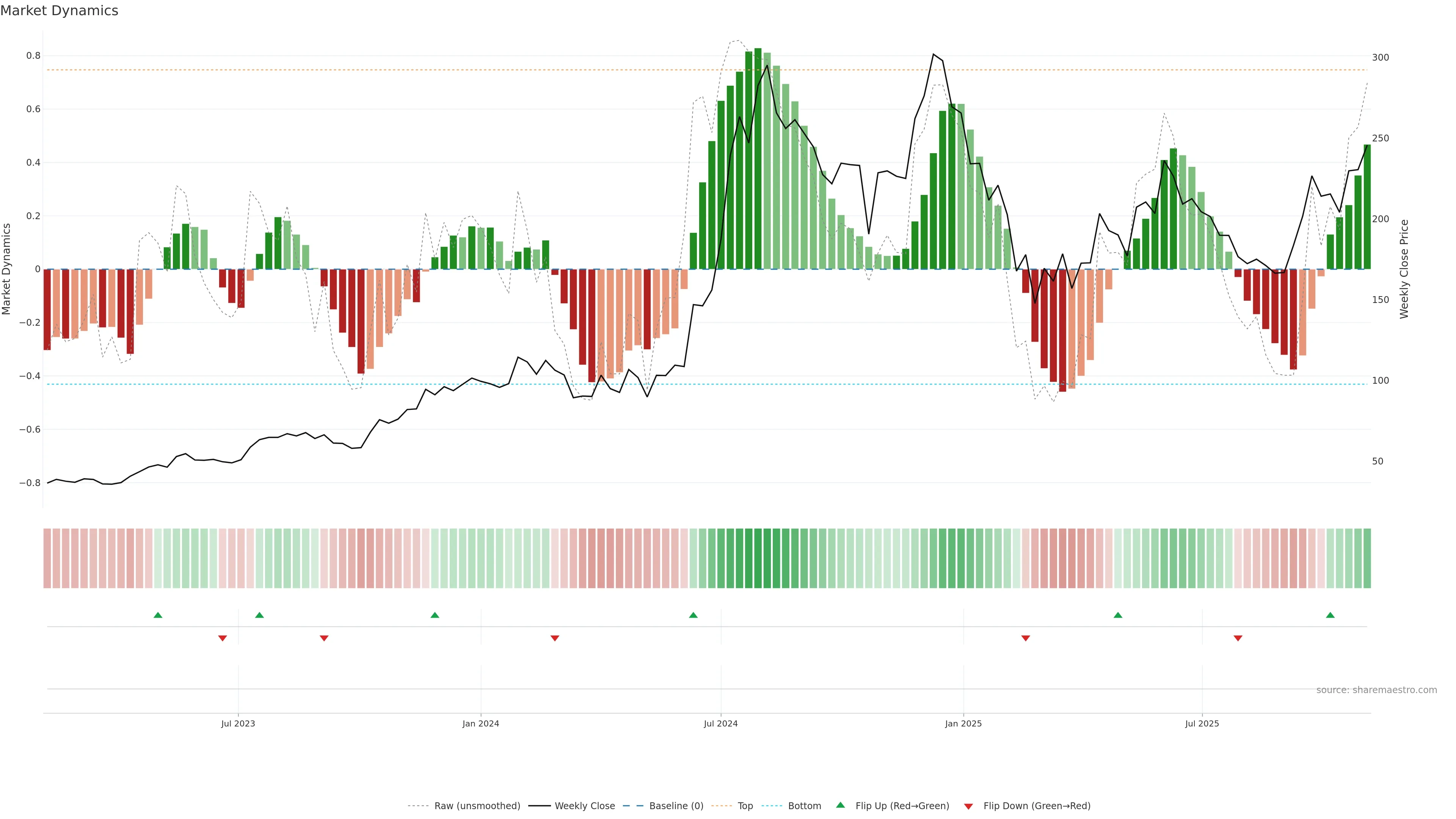Click the last red flip-down marker
The image size is (1456, 819).
tap(1238, 638)
